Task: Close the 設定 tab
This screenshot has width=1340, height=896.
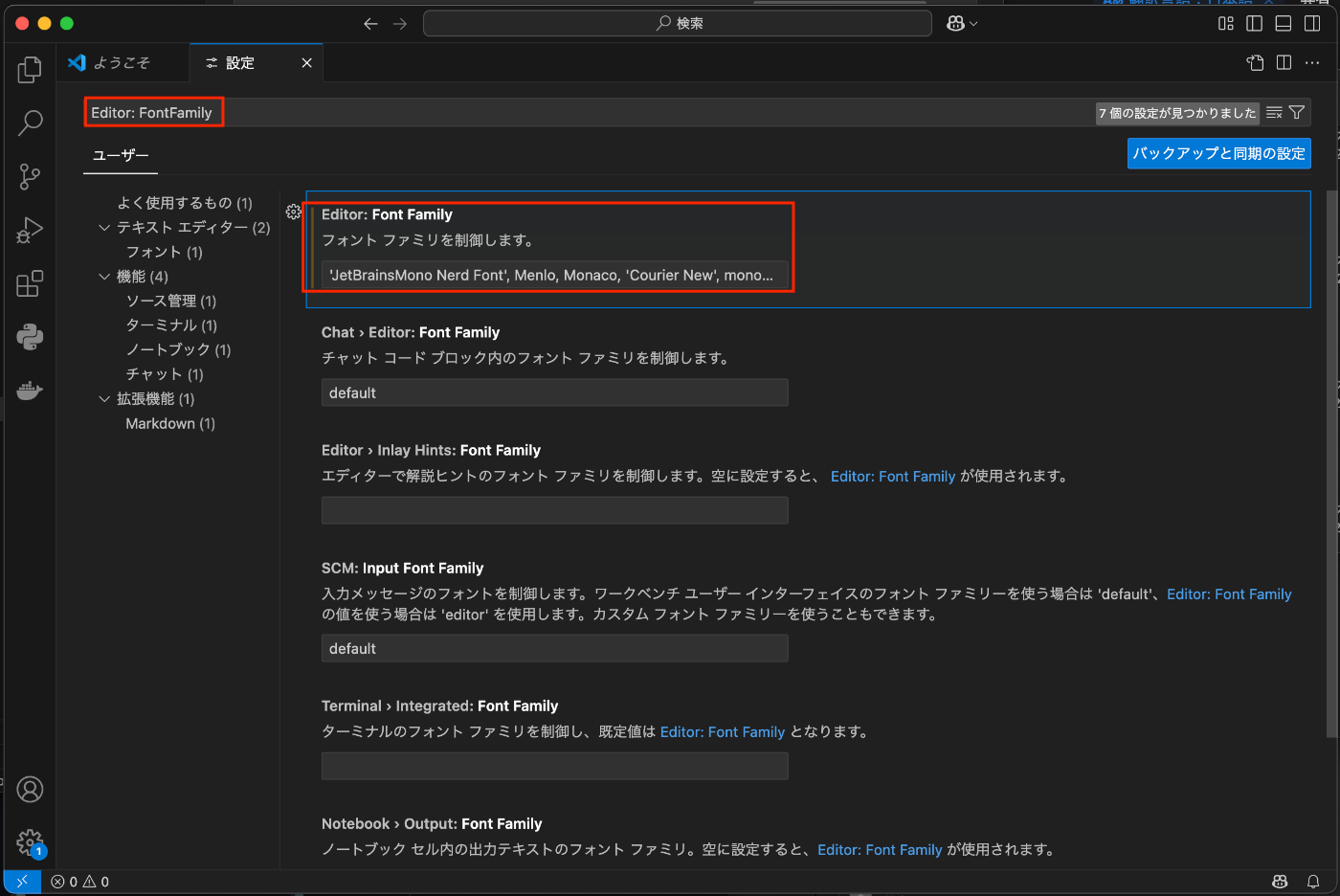Action: (x=307, y=62)
